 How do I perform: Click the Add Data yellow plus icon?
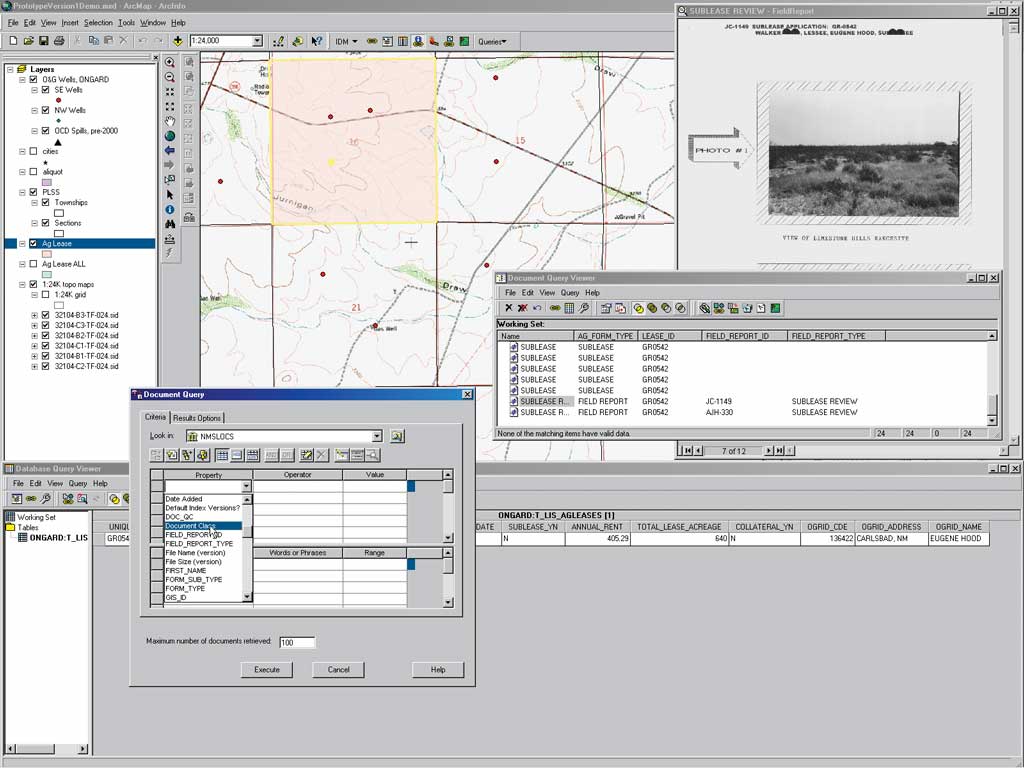click(x=178, y=41)
